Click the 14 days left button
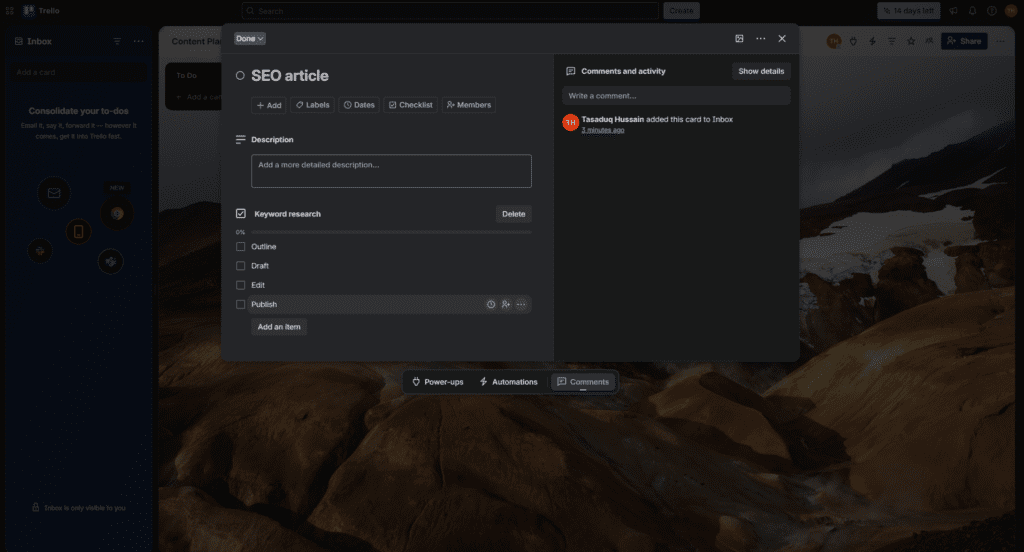This screenshot has height=552, width=1024. pos(908,10)
